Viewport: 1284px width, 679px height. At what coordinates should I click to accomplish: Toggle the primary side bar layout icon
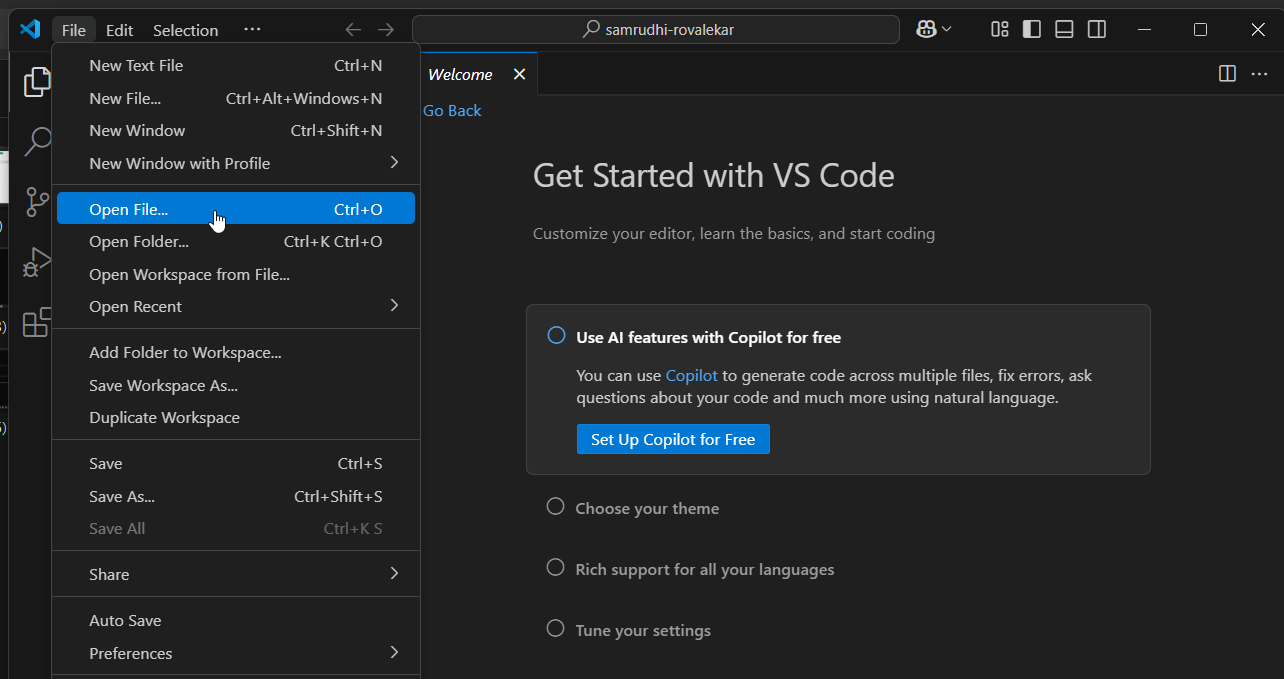[x=1032, y=29]
